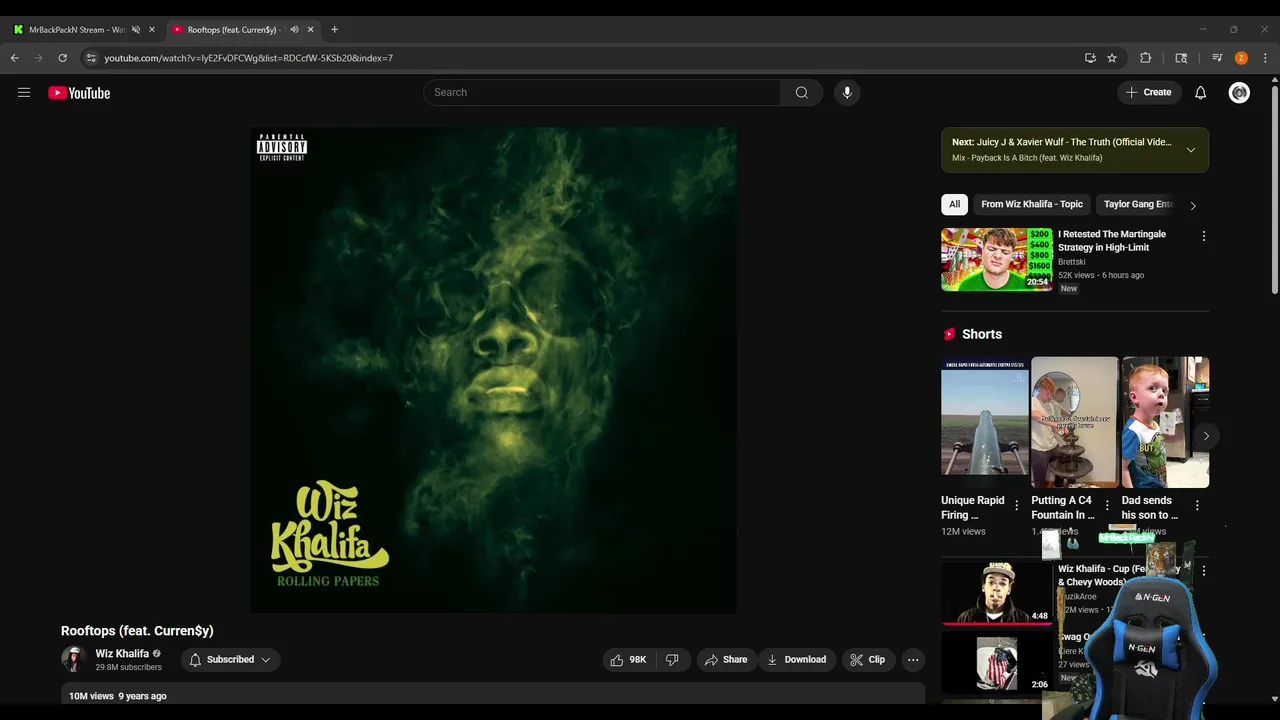Image resolution: width=1280 pixels, height=720 pixels.
Task: Open Chrome profile Z avatar
Action: [x=1241, y=58]
